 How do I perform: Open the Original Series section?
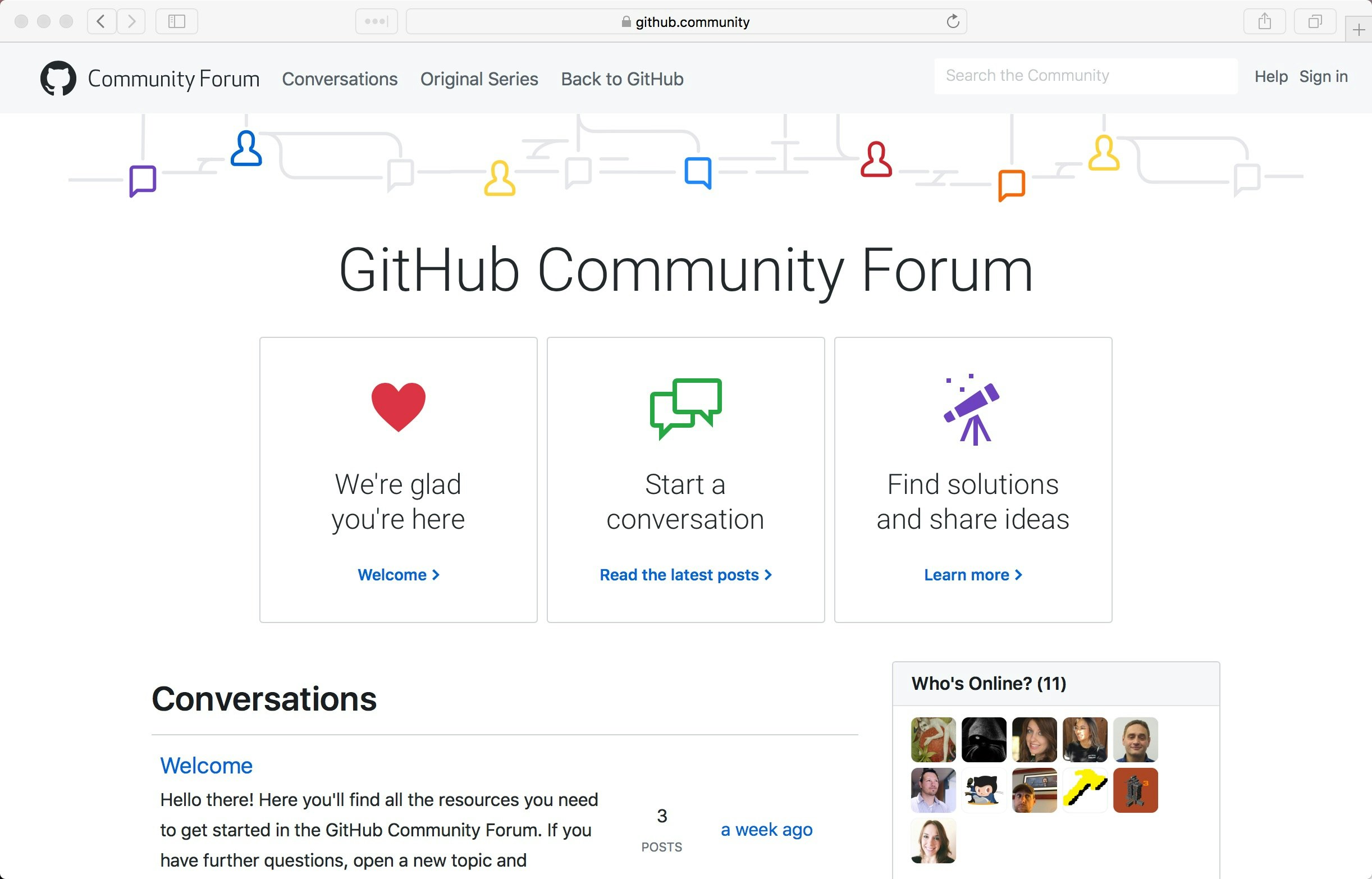point(479,79)
